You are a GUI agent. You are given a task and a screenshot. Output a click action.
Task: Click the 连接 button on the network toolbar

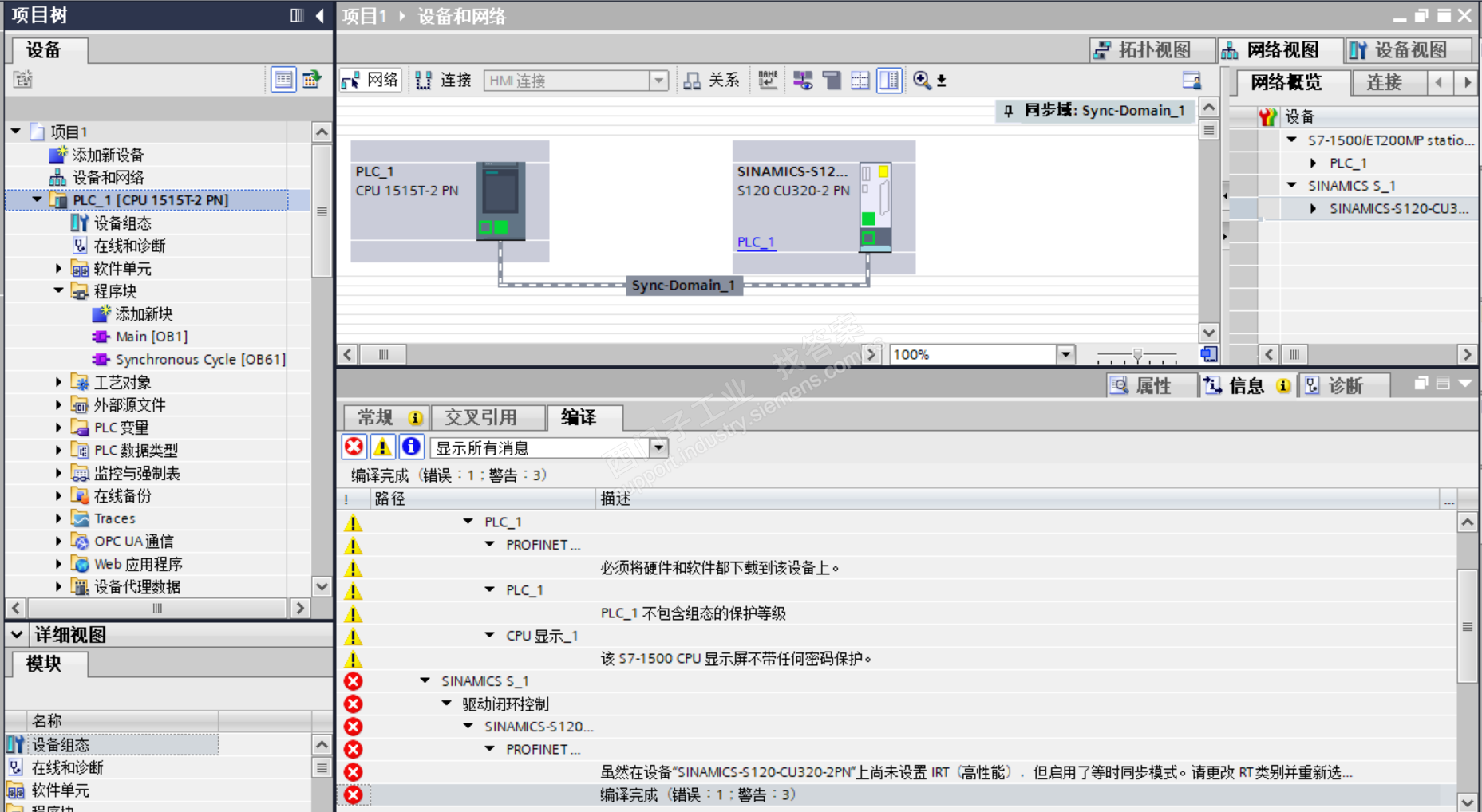click(444, 81)
